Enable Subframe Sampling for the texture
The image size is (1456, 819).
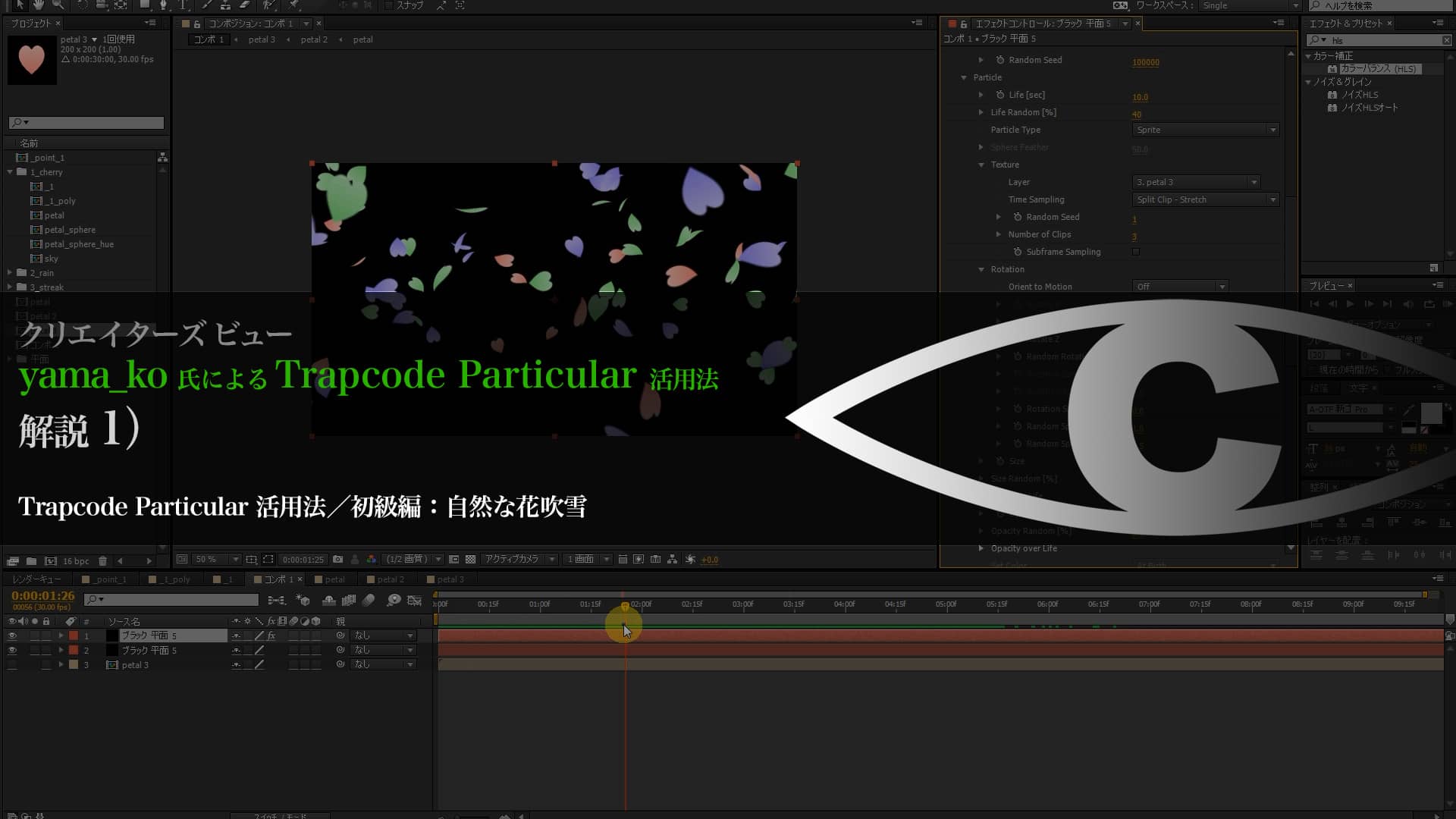point(1136,251)
